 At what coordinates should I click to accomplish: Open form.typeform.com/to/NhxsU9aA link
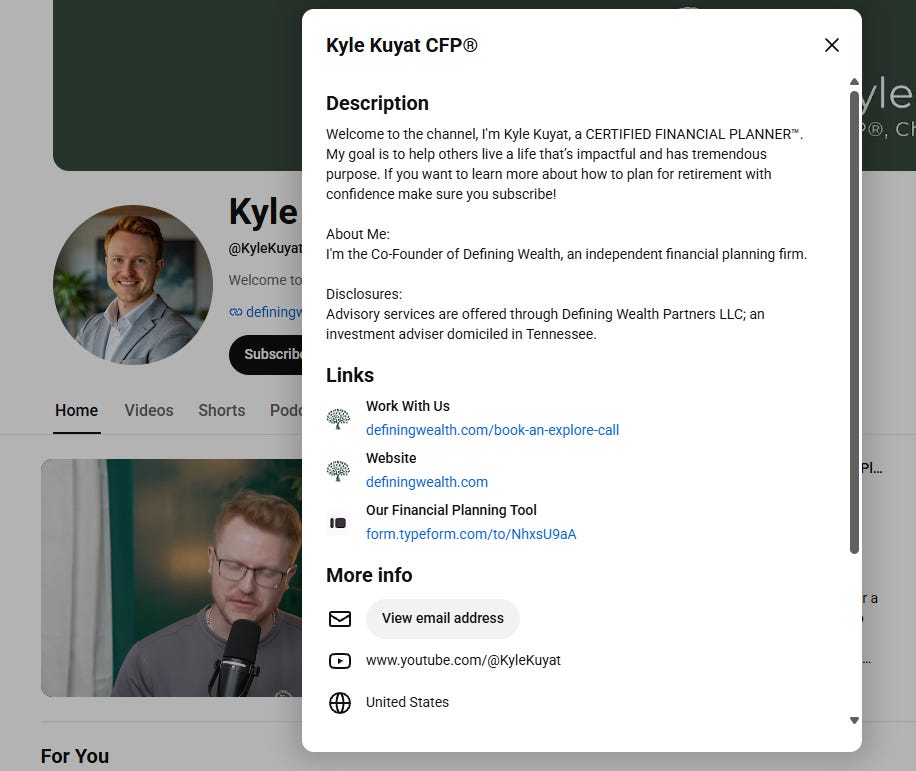pyautogui.click(x=471, y=534)
